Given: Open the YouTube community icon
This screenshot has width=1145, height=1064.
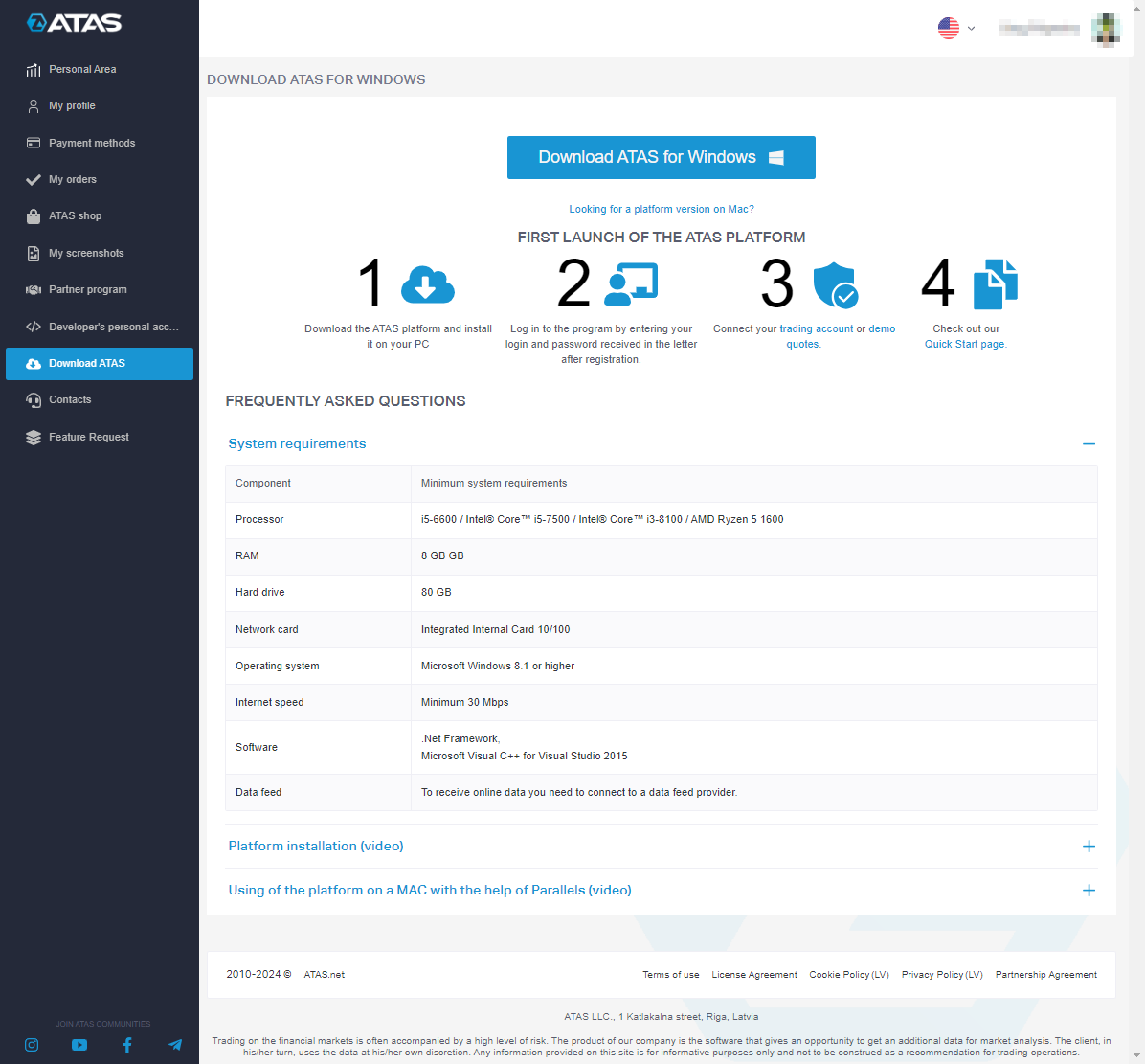Looking at the screenshot, I should 79,1045.
